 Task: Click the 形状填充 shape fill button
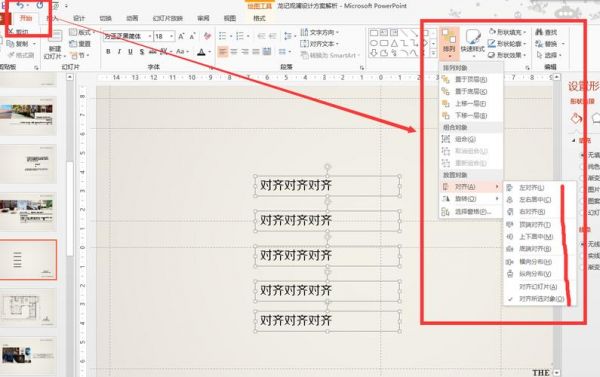coord(507,32)
